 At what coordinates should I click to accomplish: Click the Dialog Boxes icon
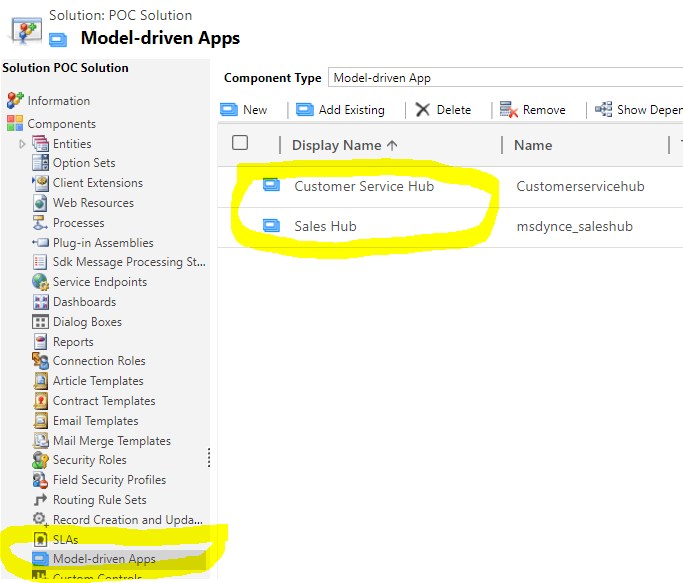tap(41, 322)
